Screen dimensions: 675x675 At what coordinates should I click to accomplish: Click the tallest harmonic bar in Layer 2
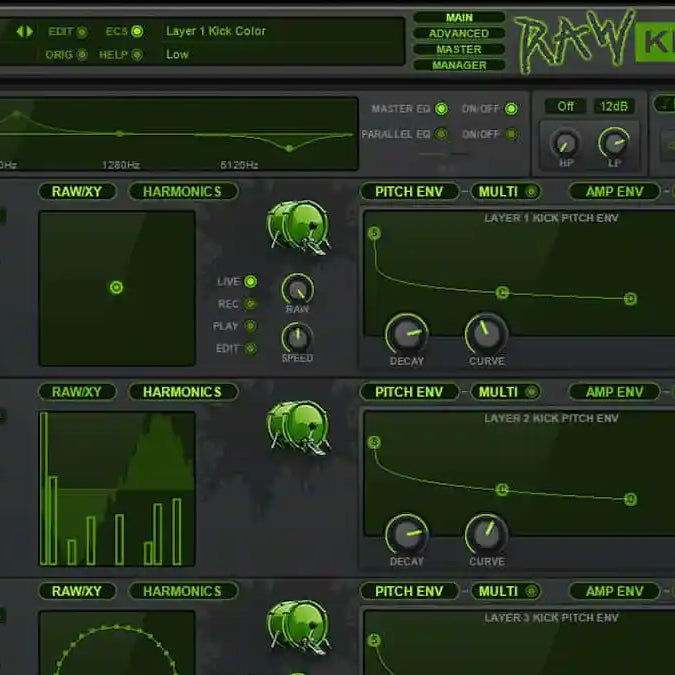(43, 488)
